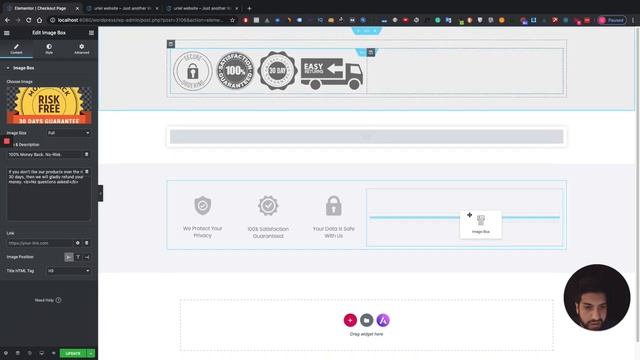Switch to the second browser tab
The width and height of the screenshot is (640, 360).
(x=122, y=8)
